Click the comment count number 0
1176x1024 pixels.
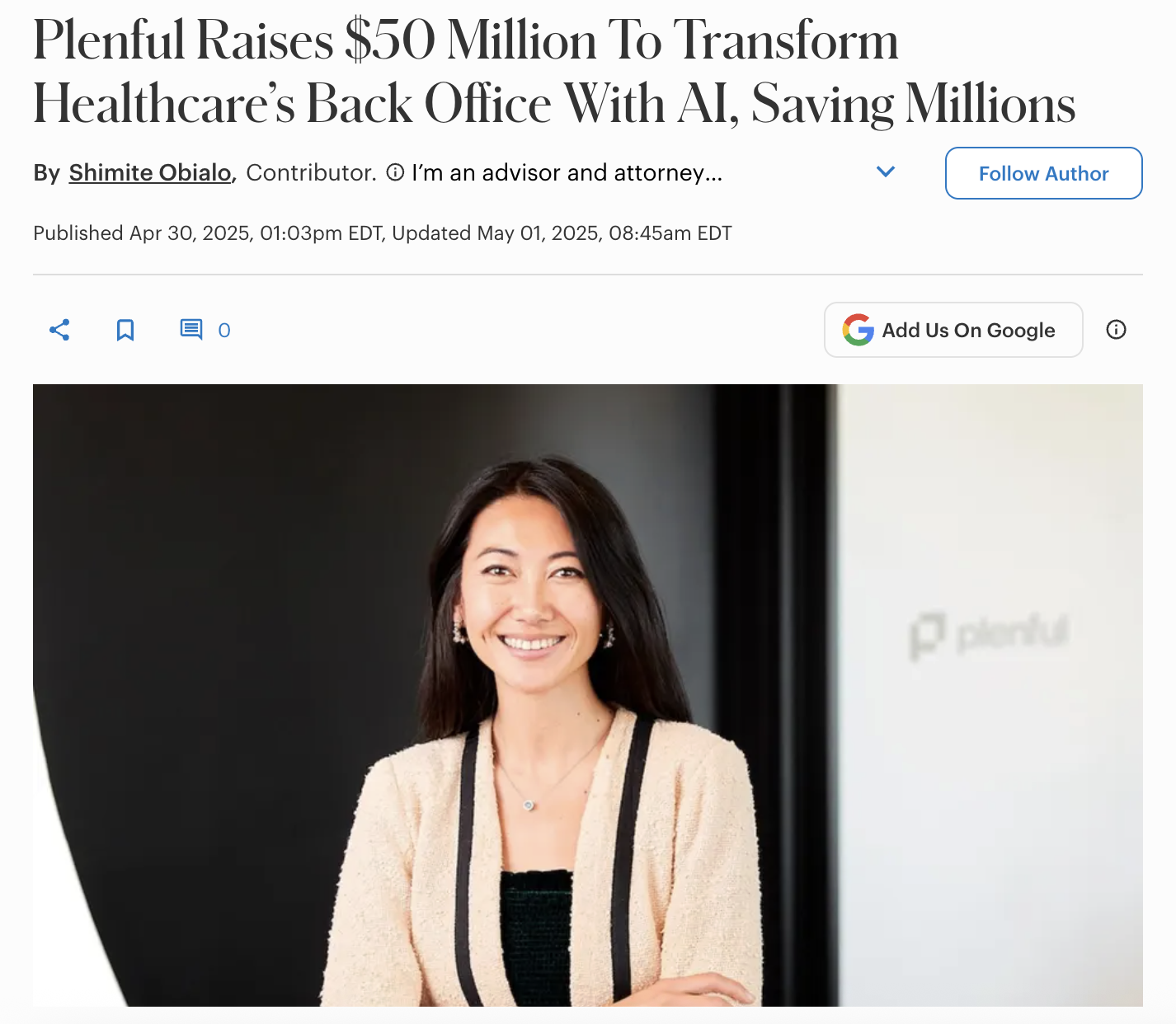(224, 330)
